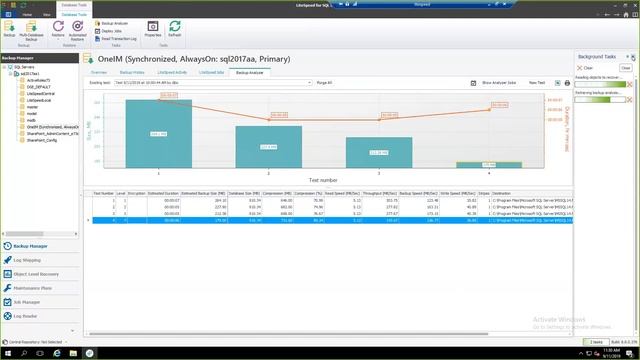640x360 pixels.
Task: Open the Restore button dropdown arrow
Action: click(x=58, y=39)
